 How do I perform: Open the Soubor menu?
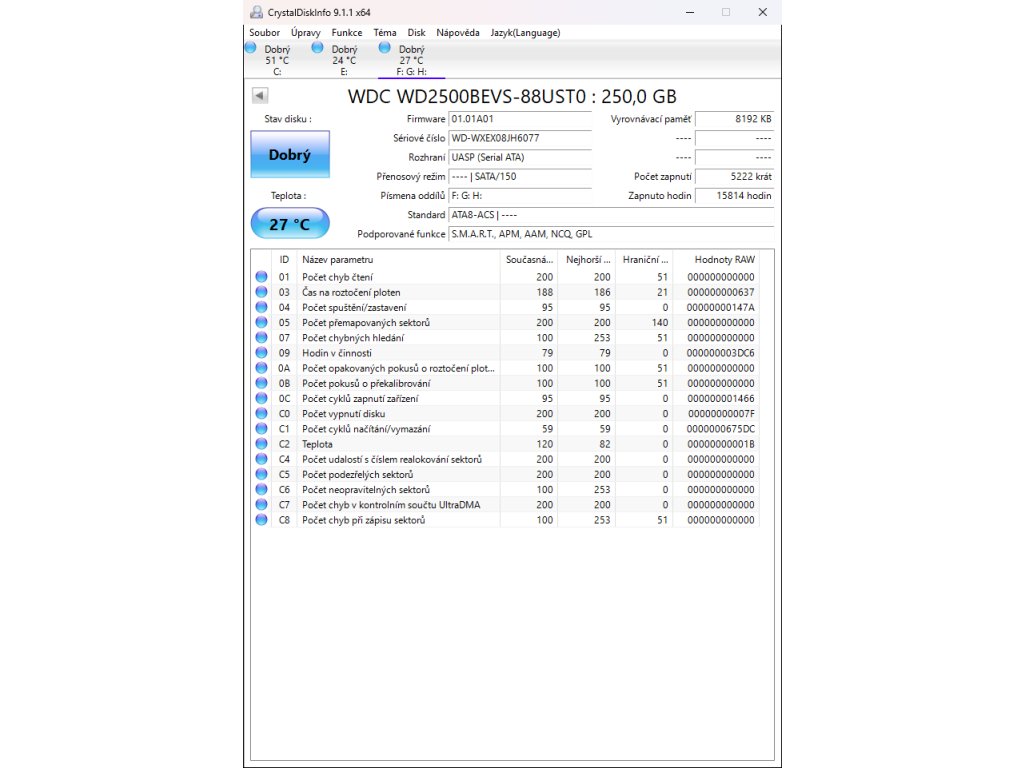tap(265, 33)
